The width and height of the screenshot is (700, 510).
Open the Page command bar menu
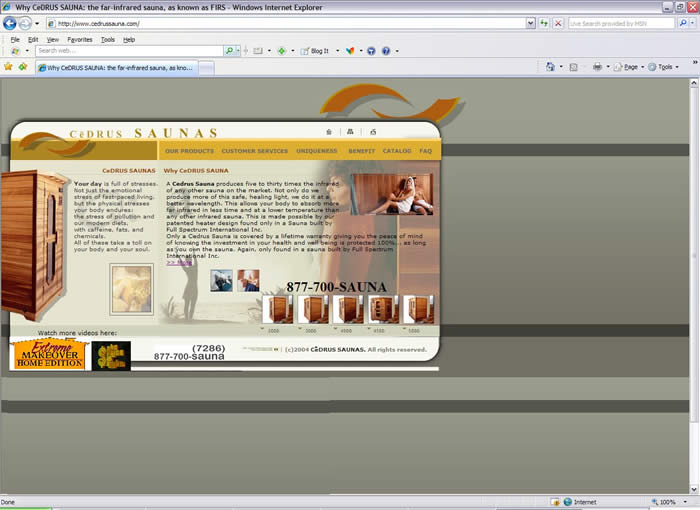coord(629,67)
